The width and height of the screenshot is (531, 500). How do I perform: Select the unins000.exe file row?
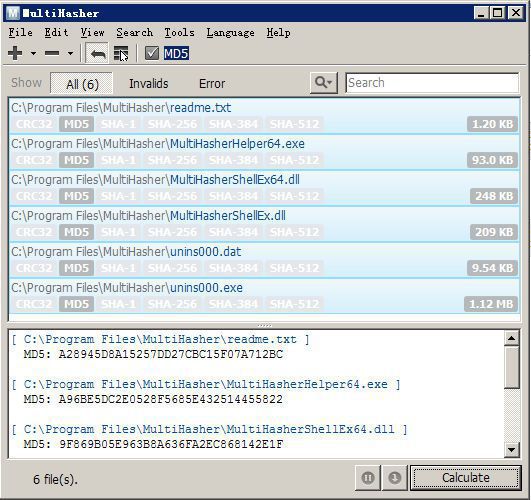(x=264, y=296)
